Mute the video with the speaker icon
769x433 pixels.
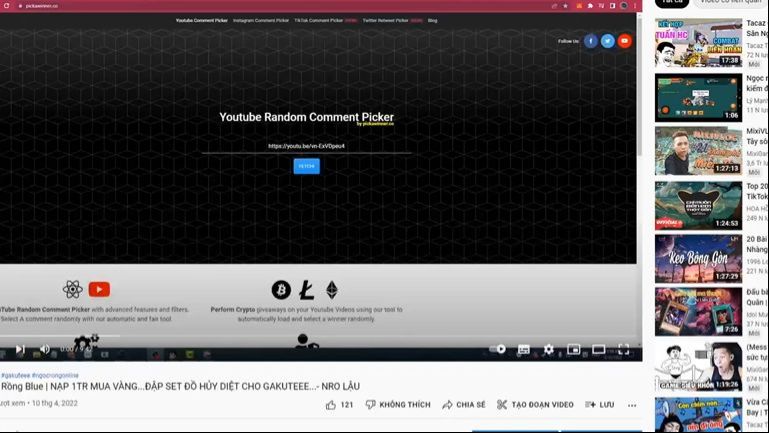[x=45, y=349]
